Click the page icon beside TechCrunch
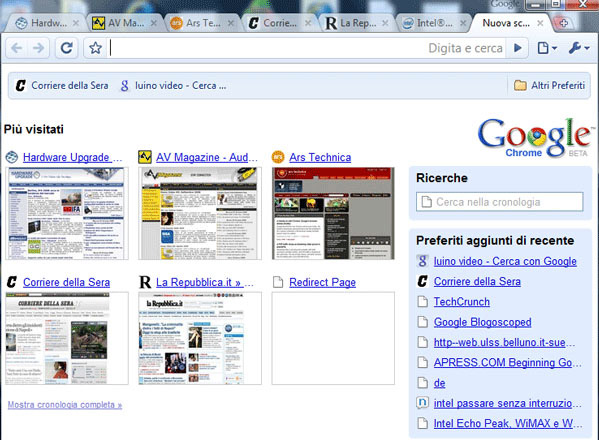 pyautogui.click(x=422, y=302)
